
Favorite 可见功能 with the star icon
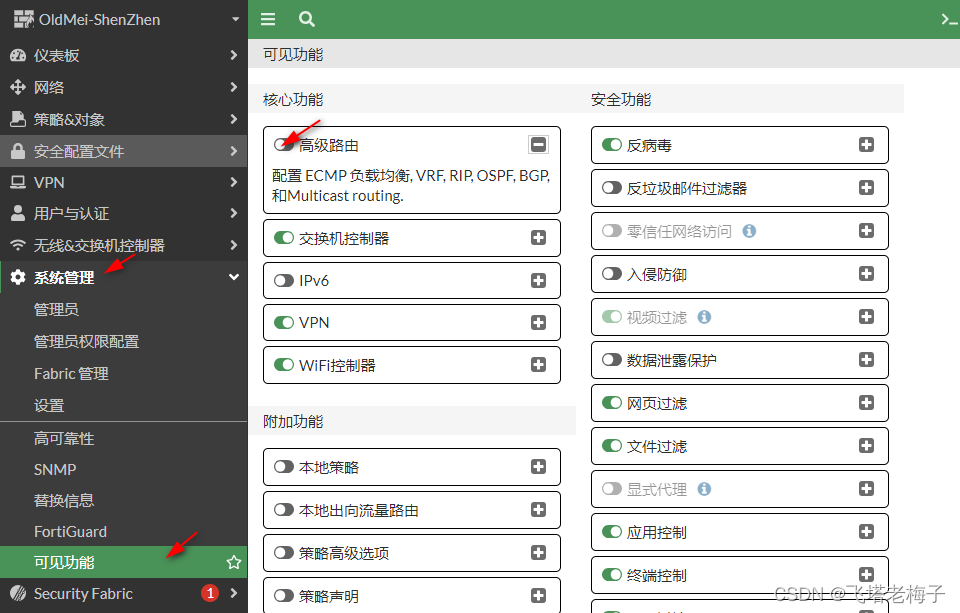233,562
